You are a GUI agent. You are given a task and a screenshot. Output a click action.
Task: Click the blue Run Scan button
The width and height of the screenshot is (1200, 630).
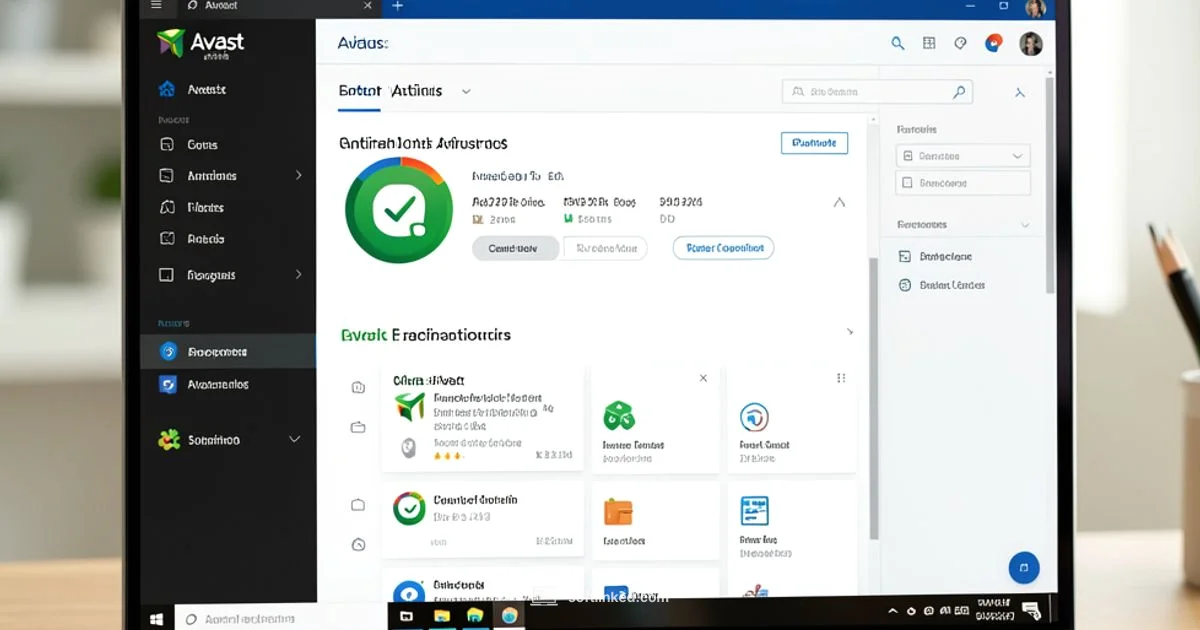click(813, 142)
